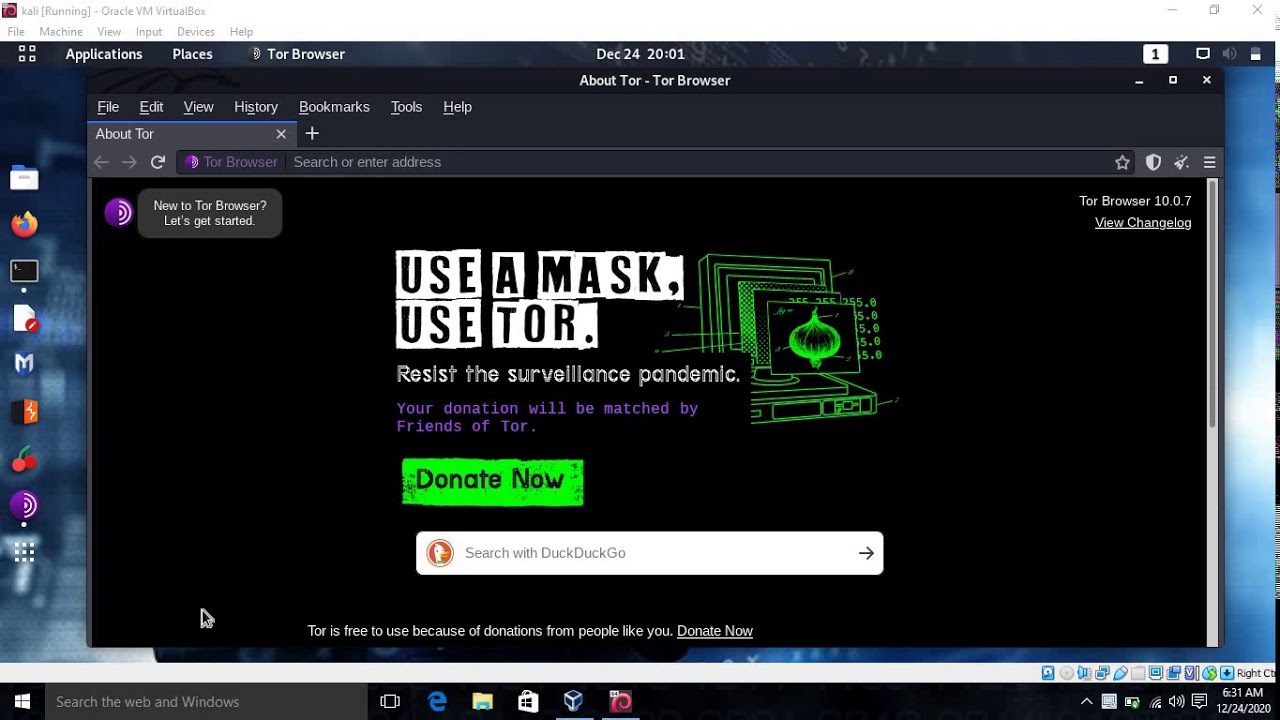Open VirtualBox Devices menu
Image resolution: width=1280 pixels, height=720 pixels.
coord(196,32)
